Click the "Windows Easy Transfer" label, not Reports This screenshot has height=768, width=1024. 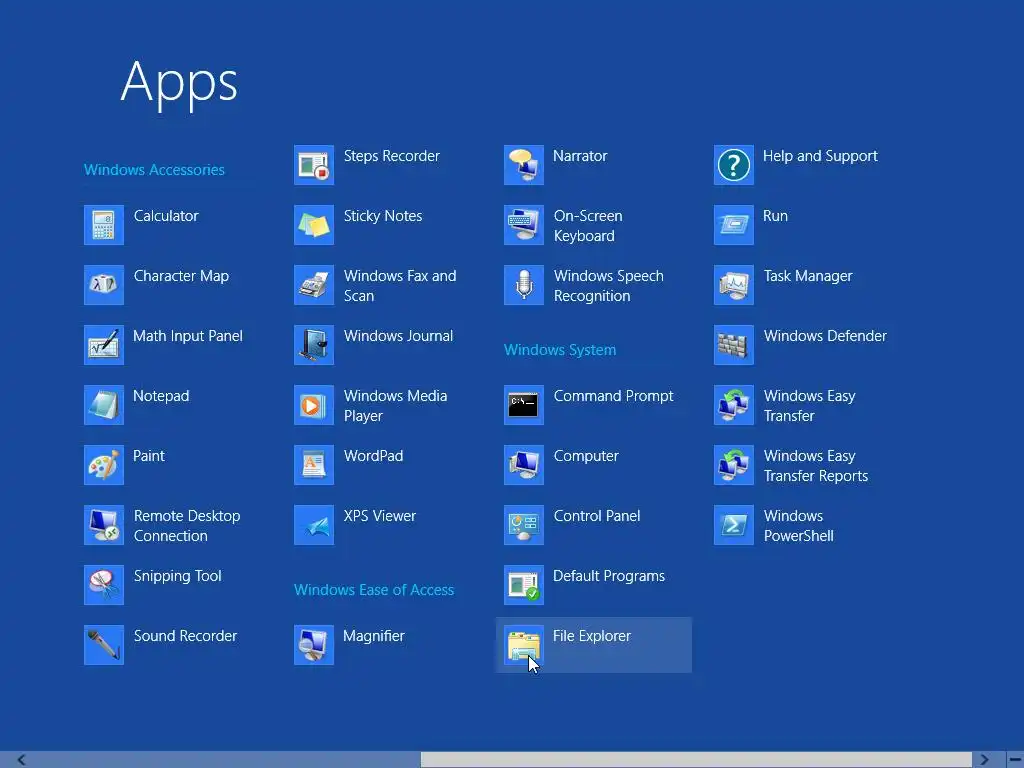810,406
